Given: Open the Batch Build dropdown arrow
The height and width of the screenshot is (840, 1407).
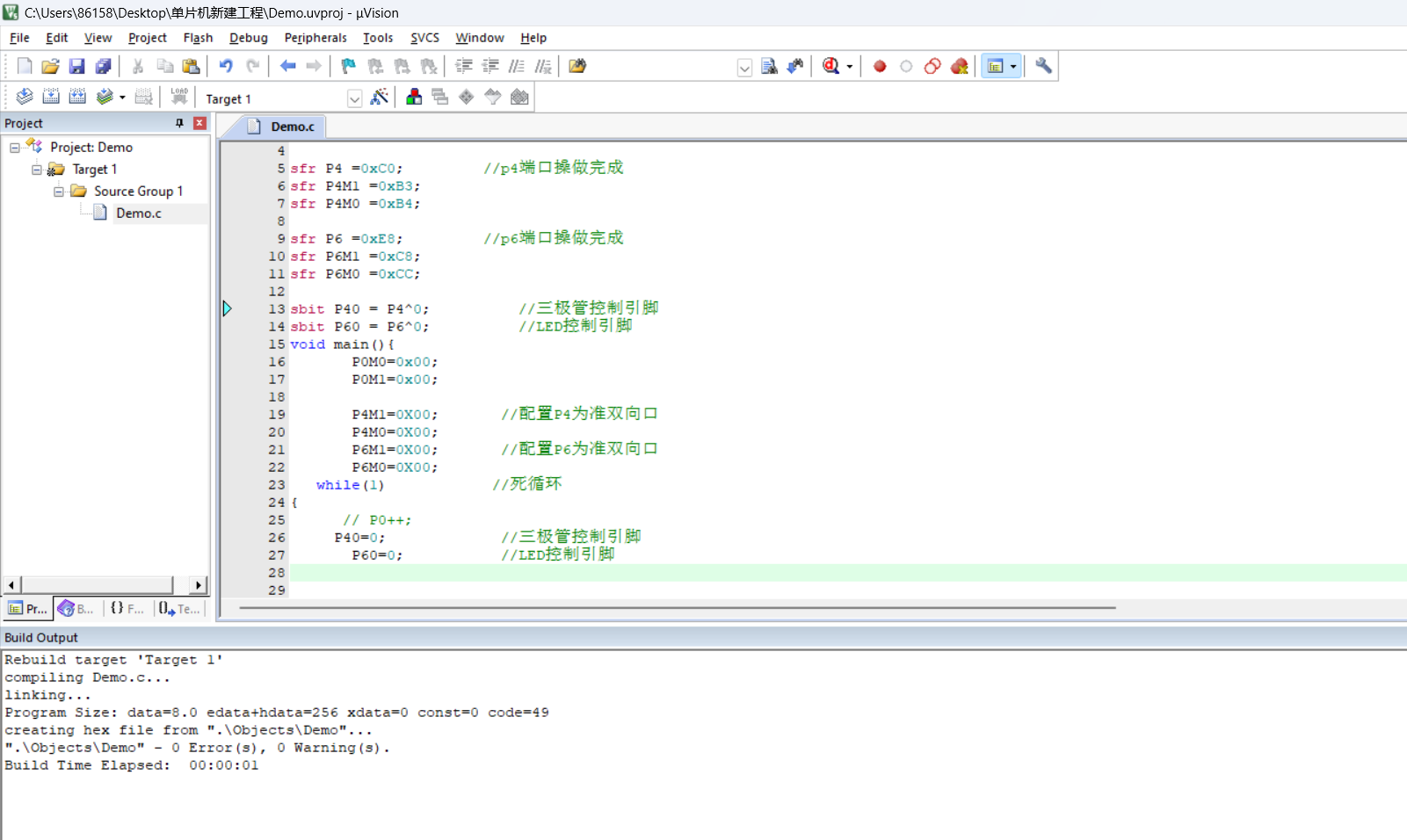Looking at the screenshot, I should tap(122, 98).
